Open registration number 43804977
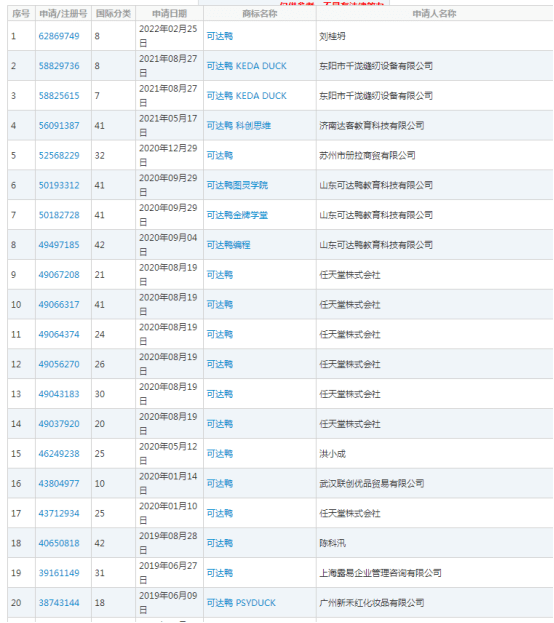Viewport: 554px width, 623px height. pyautogui.click(x=59, y=484)
